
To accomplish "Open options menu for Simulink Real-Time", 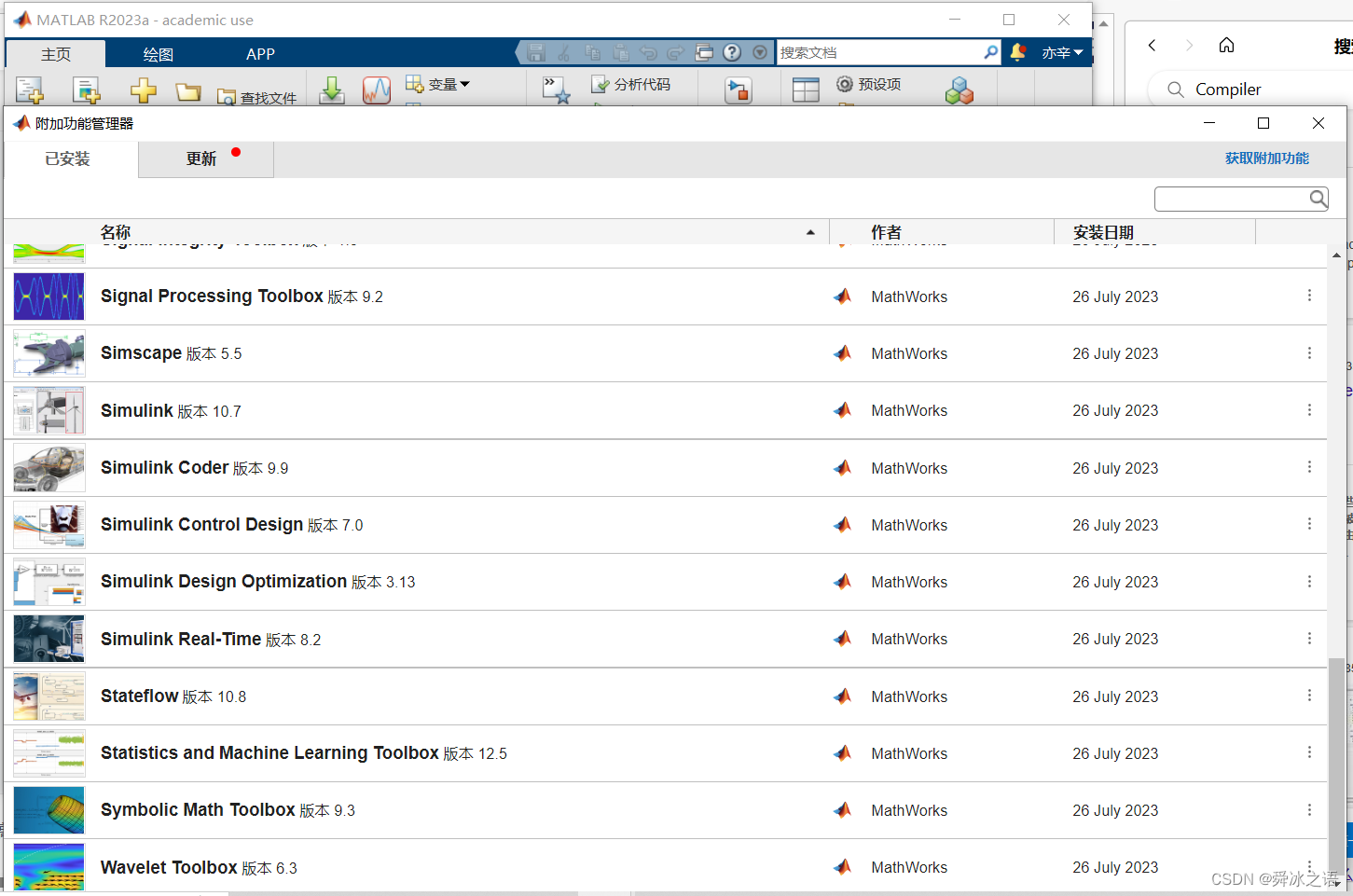I will coord(1309,638).
